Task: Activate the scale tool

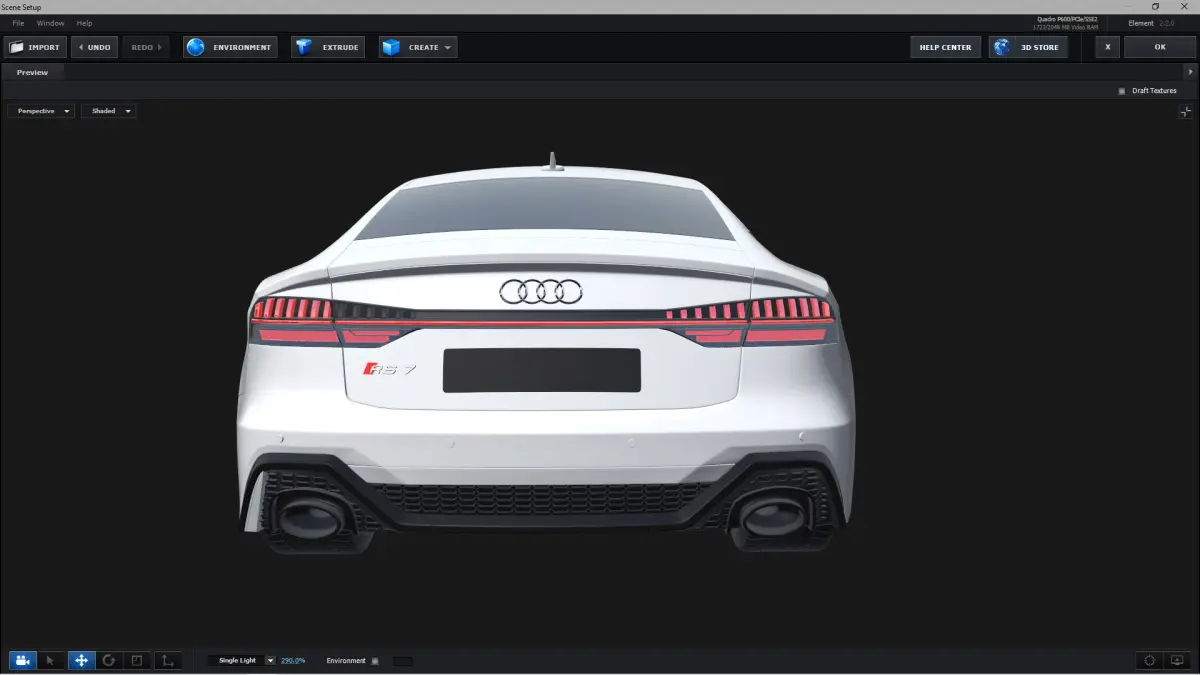Action: pyautogui.click(x=137, y=660)
